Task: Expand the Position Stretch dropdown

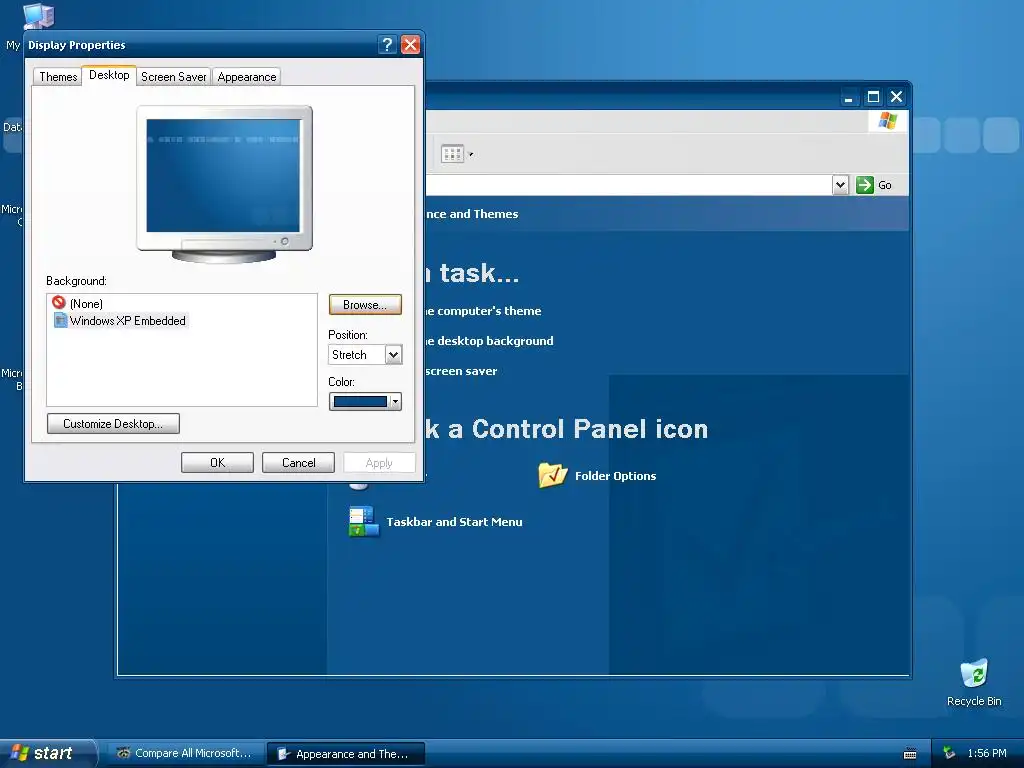Action: pos(393,355)
